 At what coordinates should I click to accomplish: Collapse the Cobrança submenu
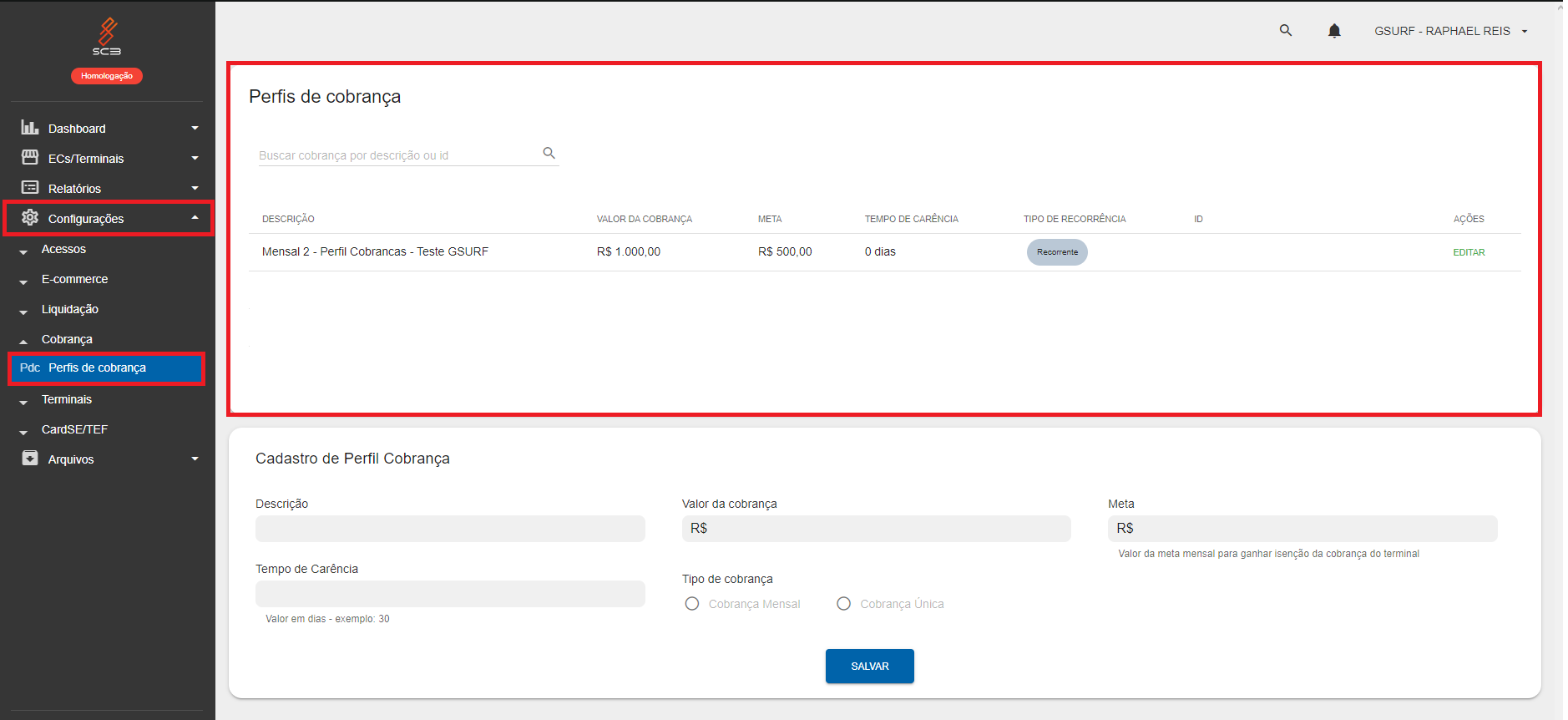[67, 339]
